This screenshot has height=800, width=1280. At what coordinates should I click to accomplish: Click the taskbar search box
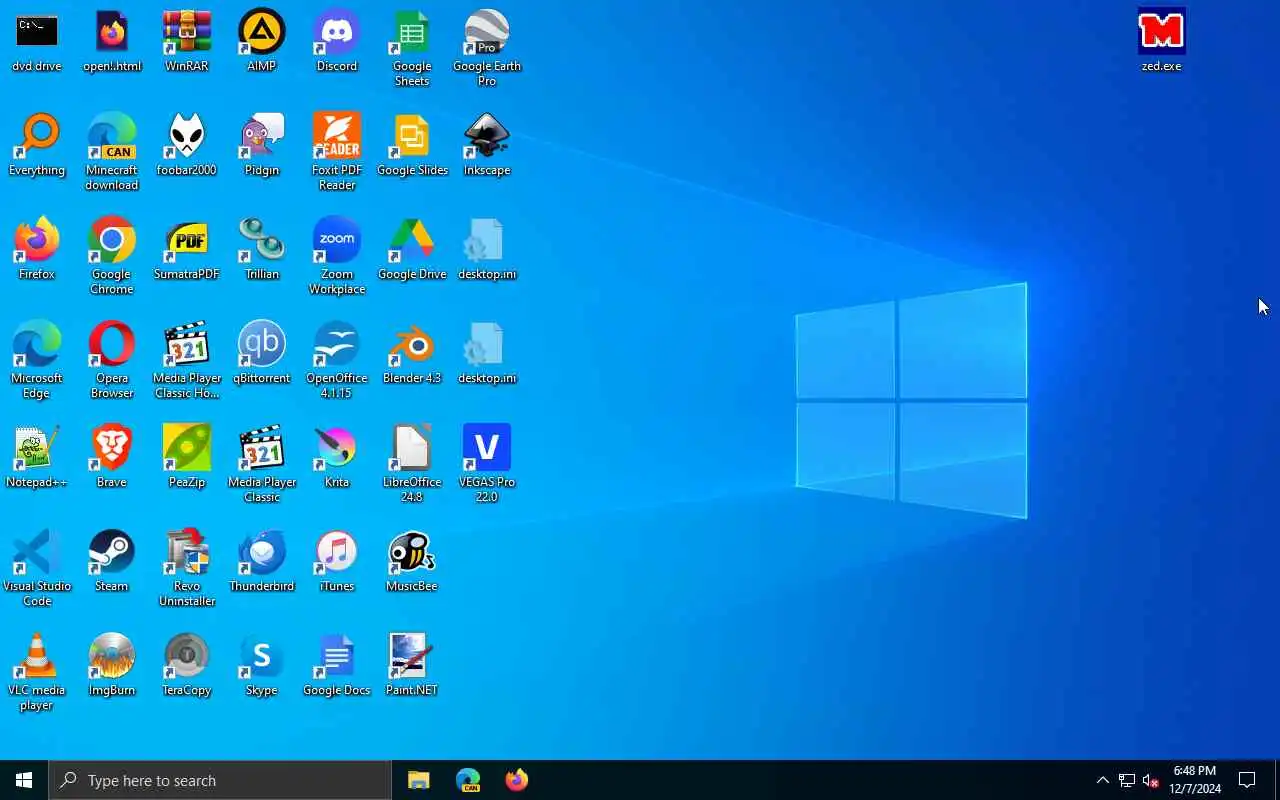coord(220,780)
